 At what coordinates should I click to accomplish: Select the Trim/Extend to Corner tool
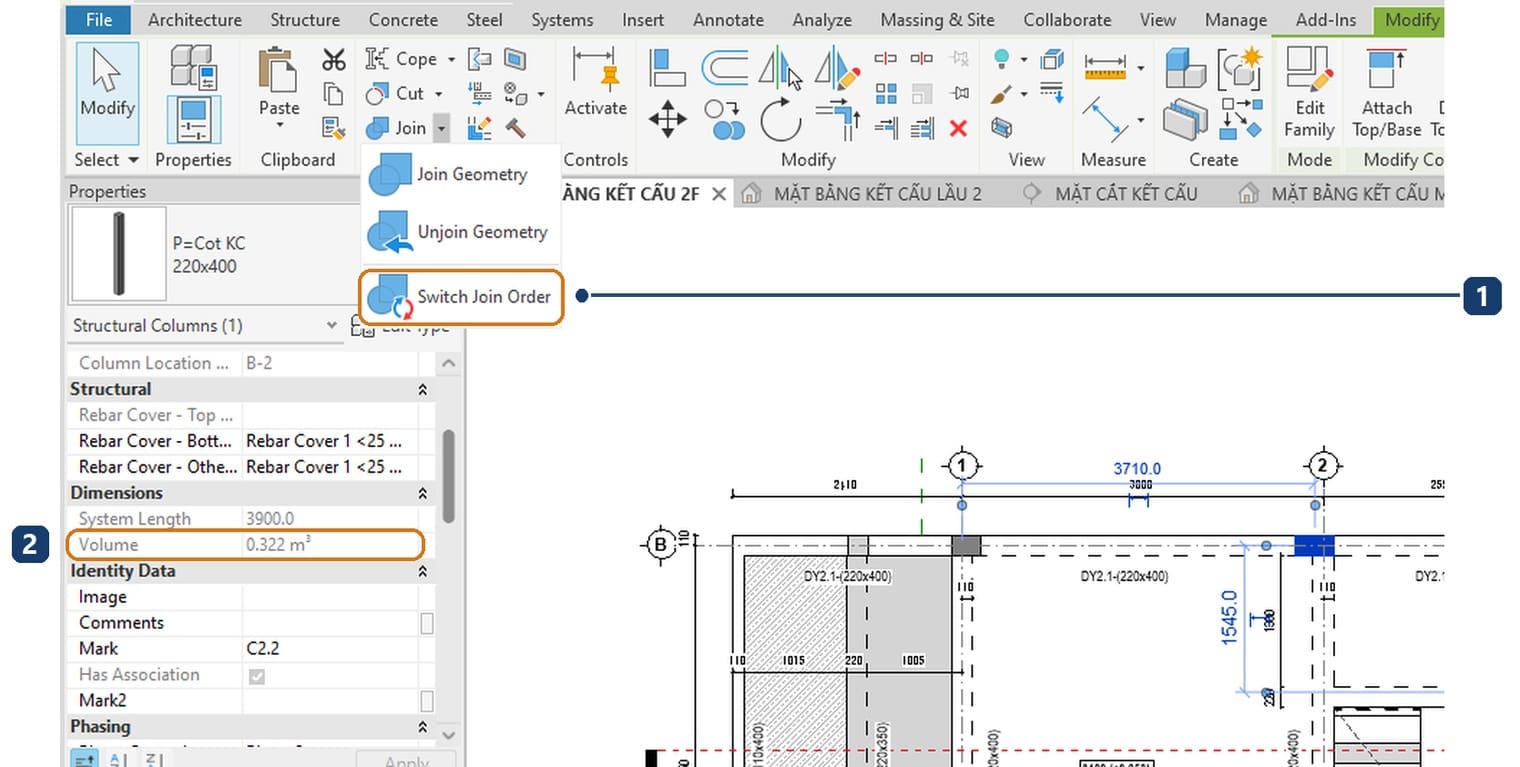(x=837, y=120)
